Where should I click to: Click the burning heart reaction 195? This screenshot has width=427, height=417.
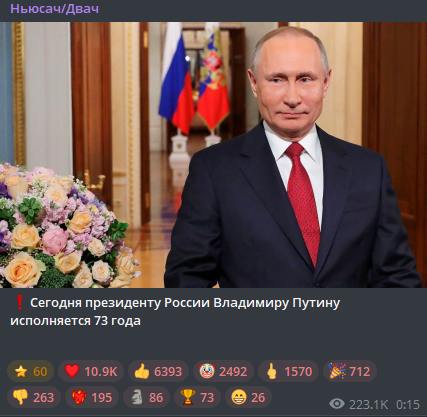(92, 397)
